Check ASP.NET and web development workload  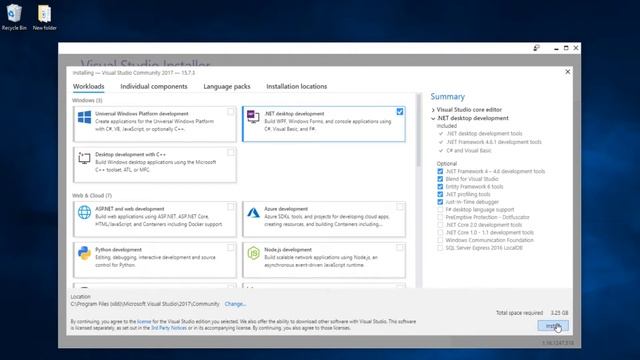pos(231,207)
